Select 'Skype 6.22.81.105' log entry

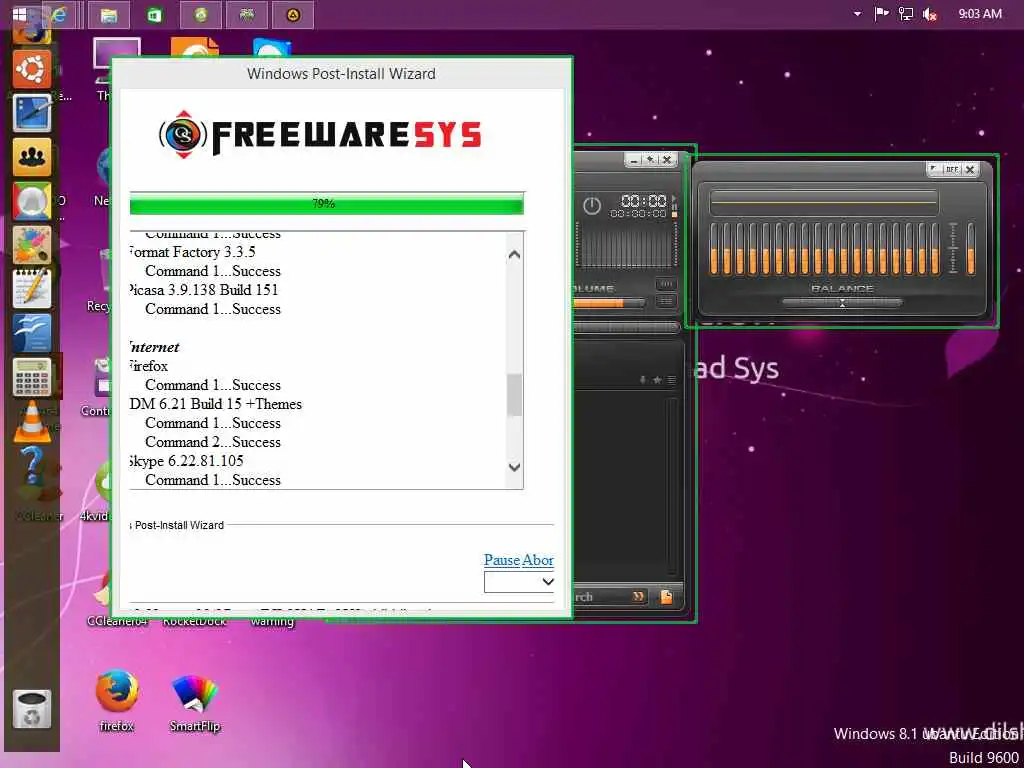tap(186, 461)
